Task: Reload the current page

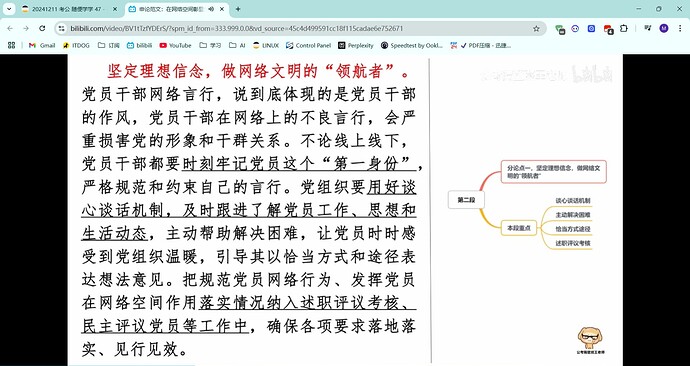Action: pos(42,29)
